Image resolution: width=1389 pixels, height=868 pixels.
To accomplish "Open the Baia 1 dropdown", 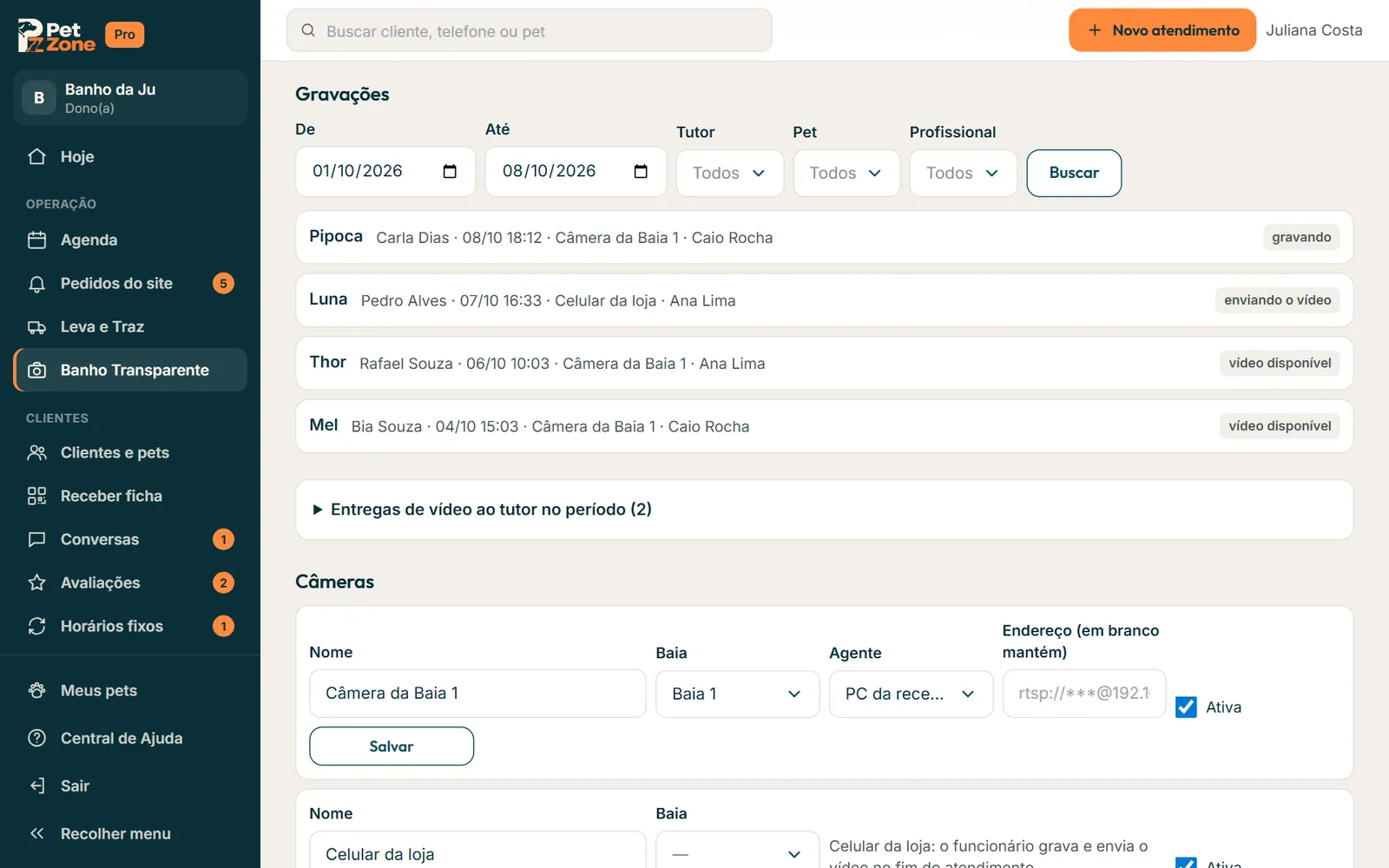I will coord(737,694).
